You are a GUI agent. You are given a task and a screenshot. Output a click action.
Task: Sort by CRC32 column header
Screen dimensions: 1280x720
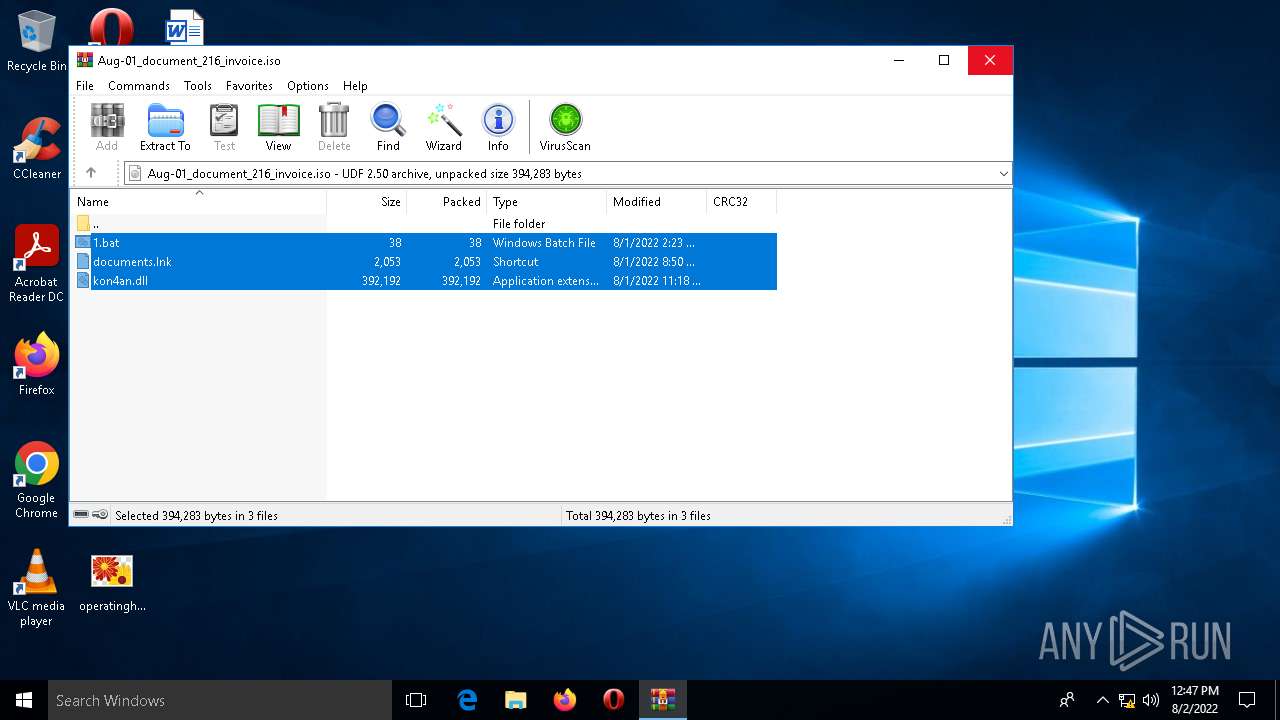(x=741, y=202)
